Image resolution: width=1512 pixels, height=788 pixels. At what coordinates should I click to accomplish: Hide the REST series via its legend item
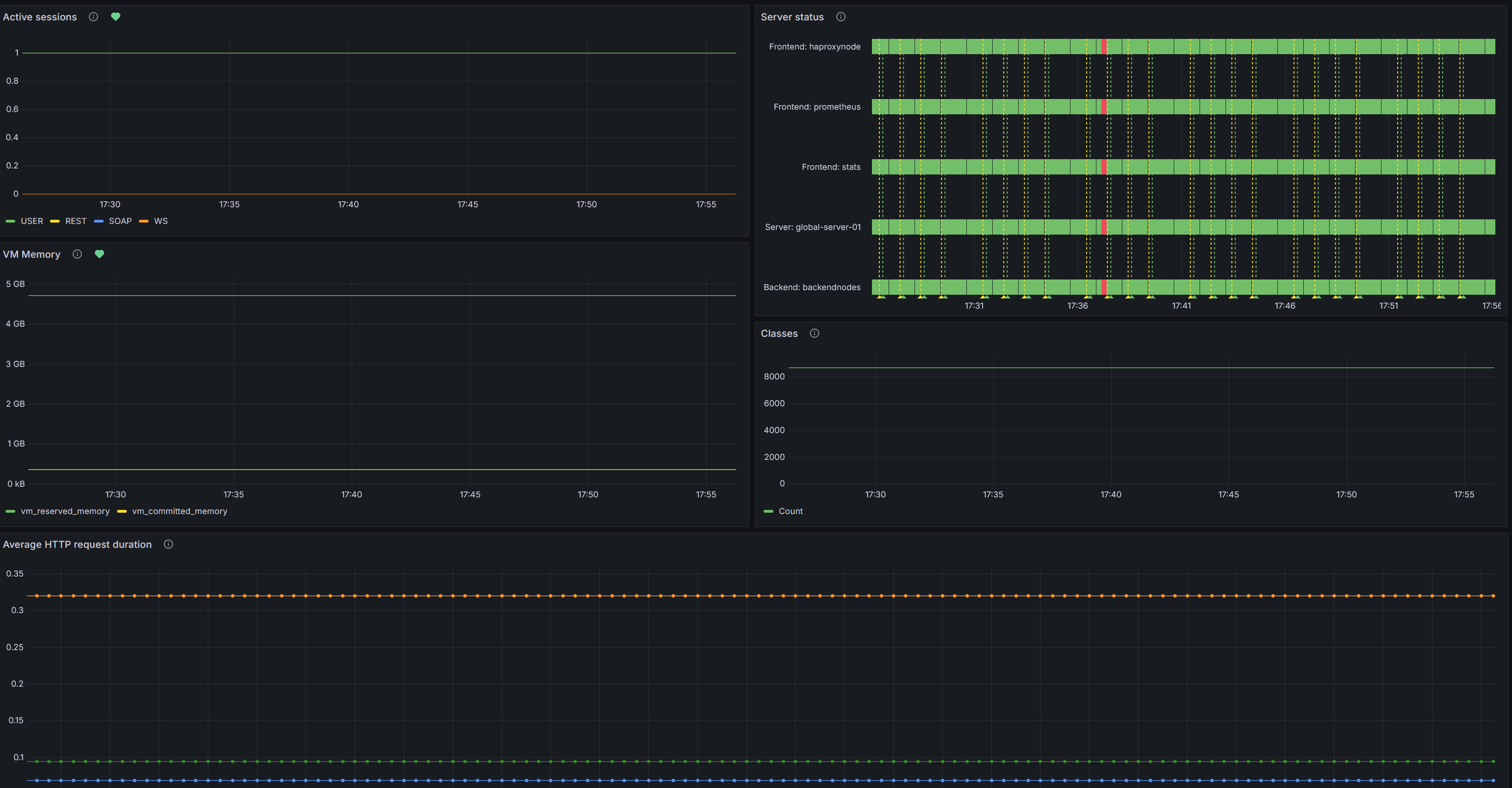pyautogui.click(x=76, y=221)
